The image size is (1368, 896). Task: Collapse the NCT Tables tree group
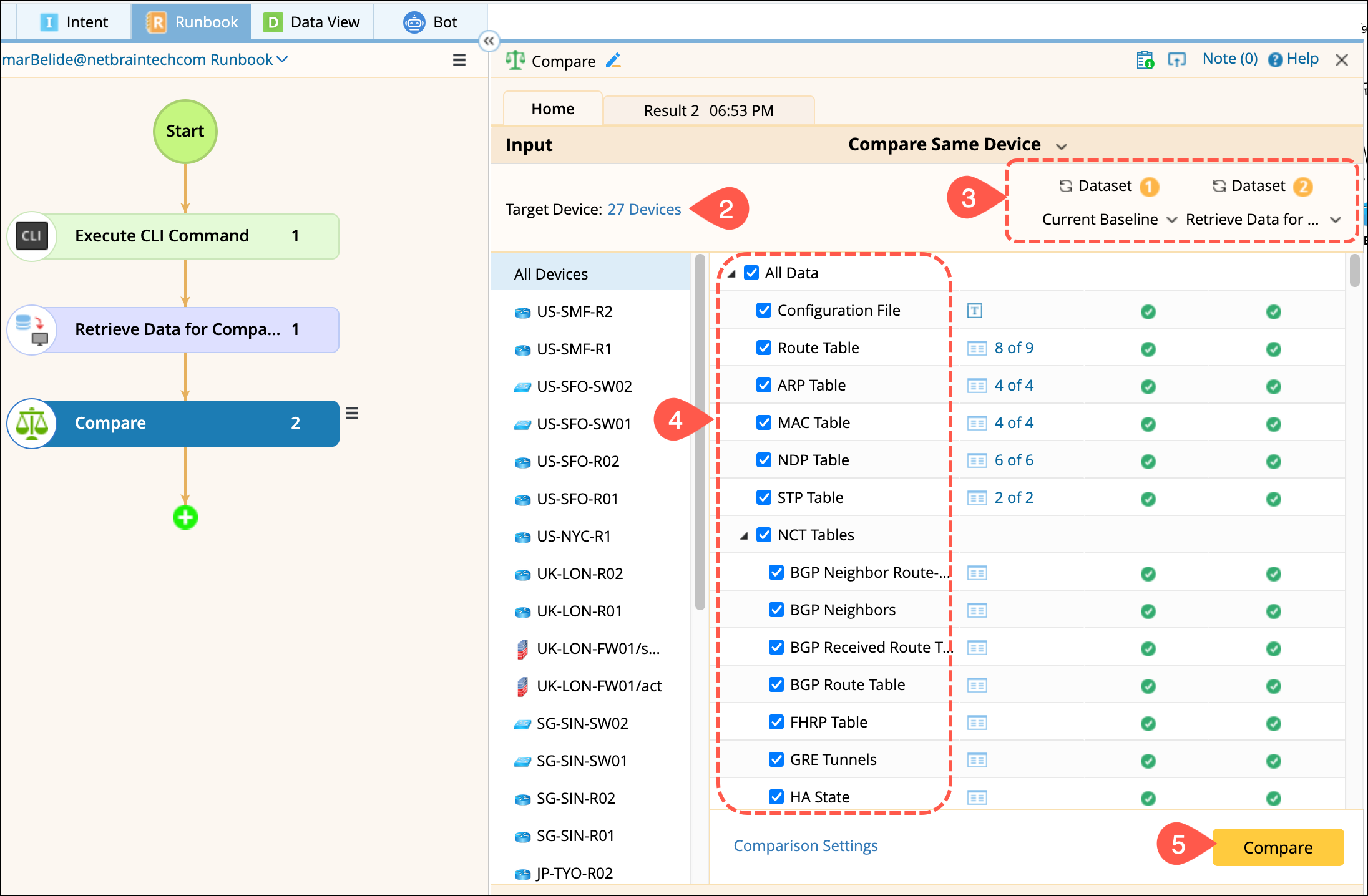(x=744, y=536)
